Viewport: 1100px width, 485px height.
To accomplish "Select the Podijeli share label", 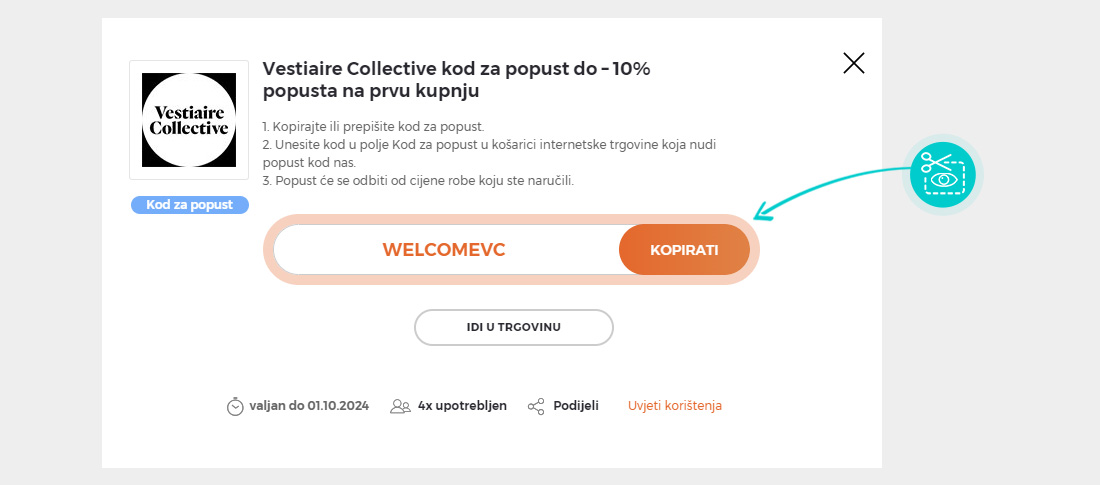I will (576, 406).
